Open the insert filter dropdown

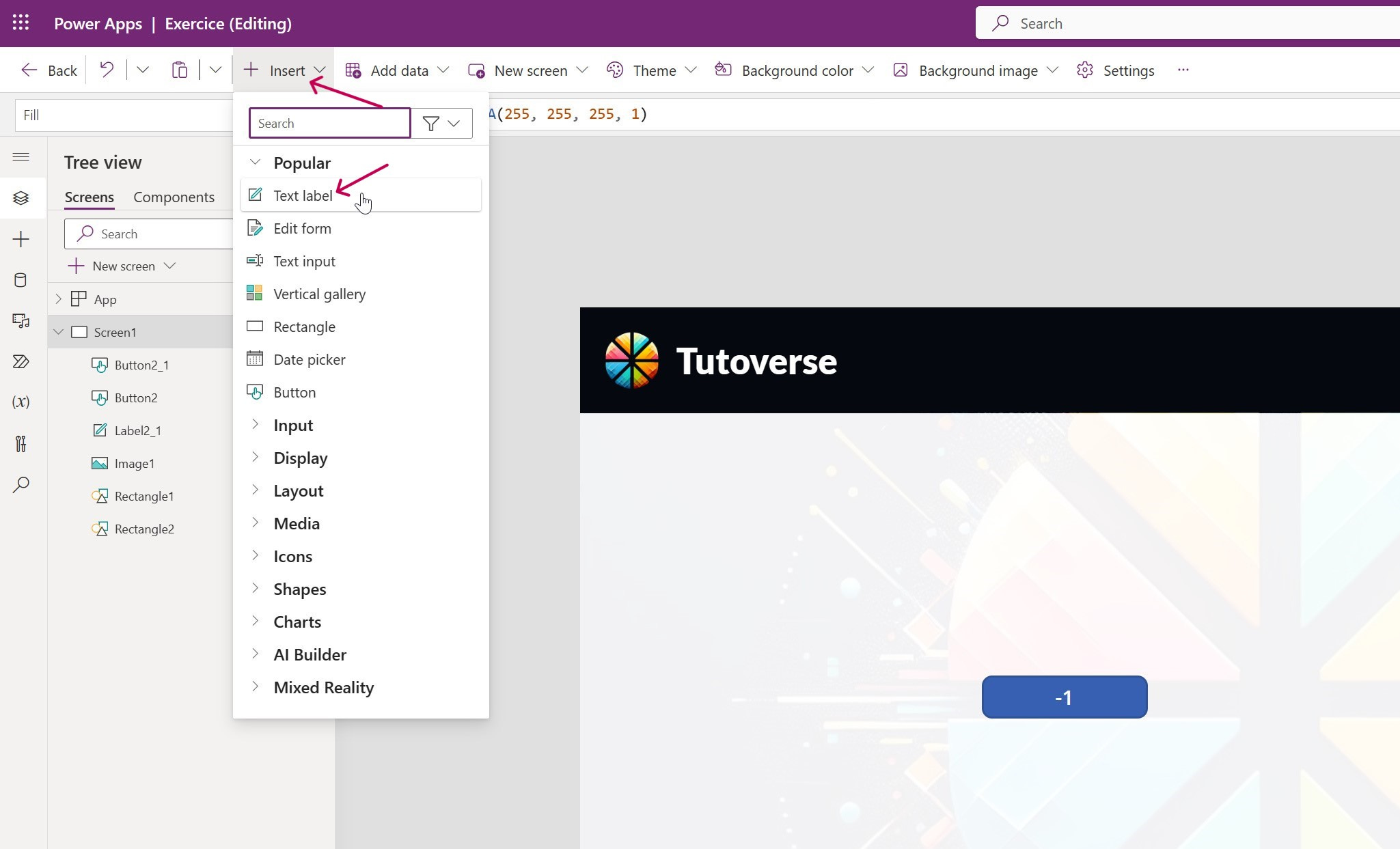(x=441, y=124)
